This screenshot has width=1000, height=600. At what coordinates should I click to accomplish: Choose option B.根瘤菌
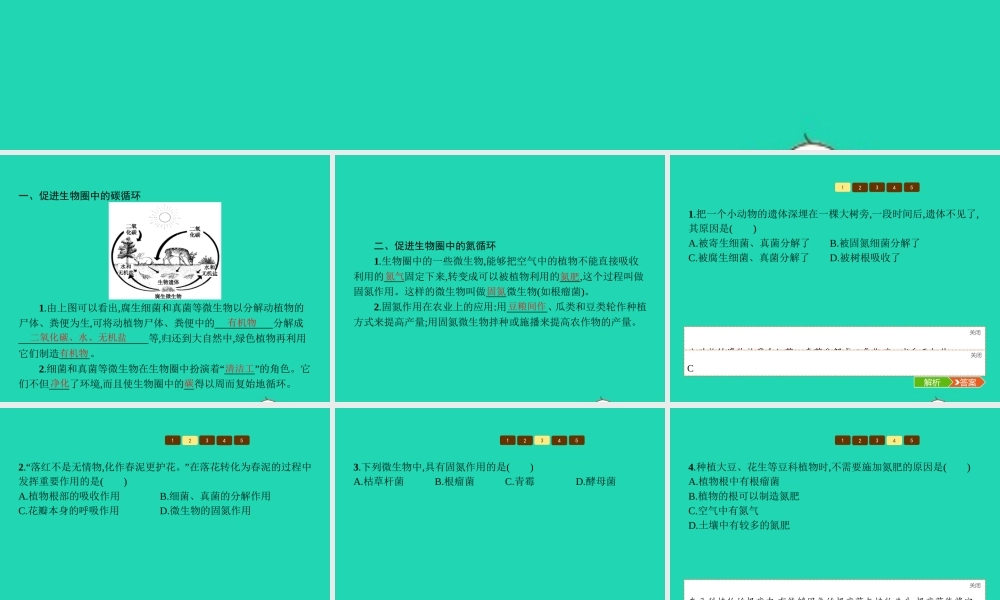pos(455,481)
